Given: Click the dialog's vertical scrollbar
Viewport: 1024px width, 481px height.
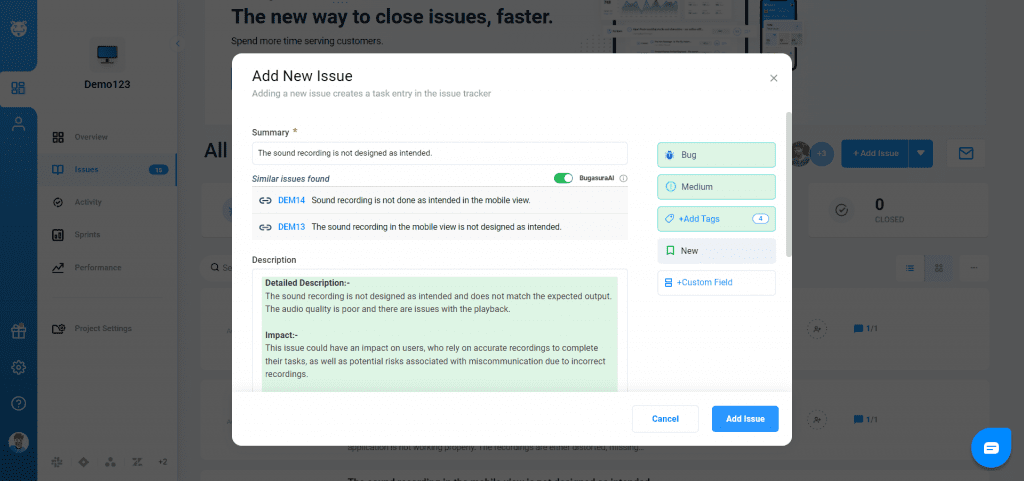Looking at the screenshot, I should click(788, 183).
